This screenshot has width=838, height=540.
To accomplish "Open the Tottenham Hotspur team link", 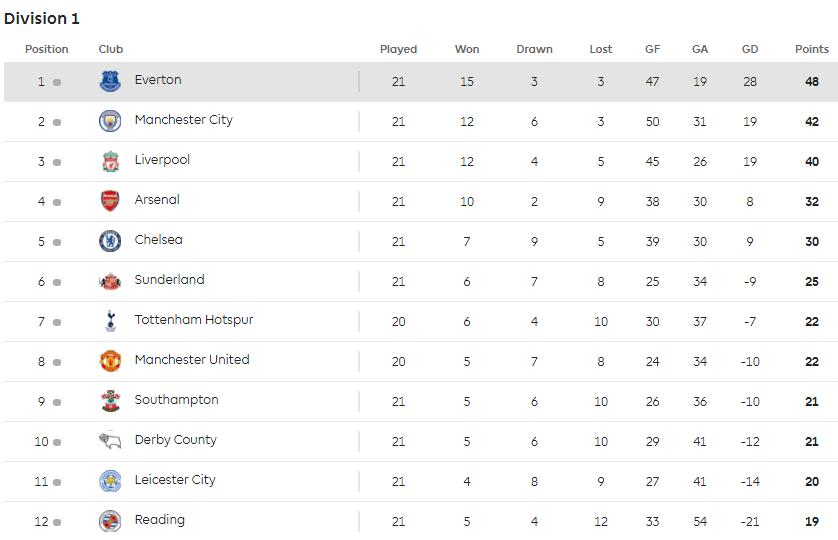I will 194,320.
